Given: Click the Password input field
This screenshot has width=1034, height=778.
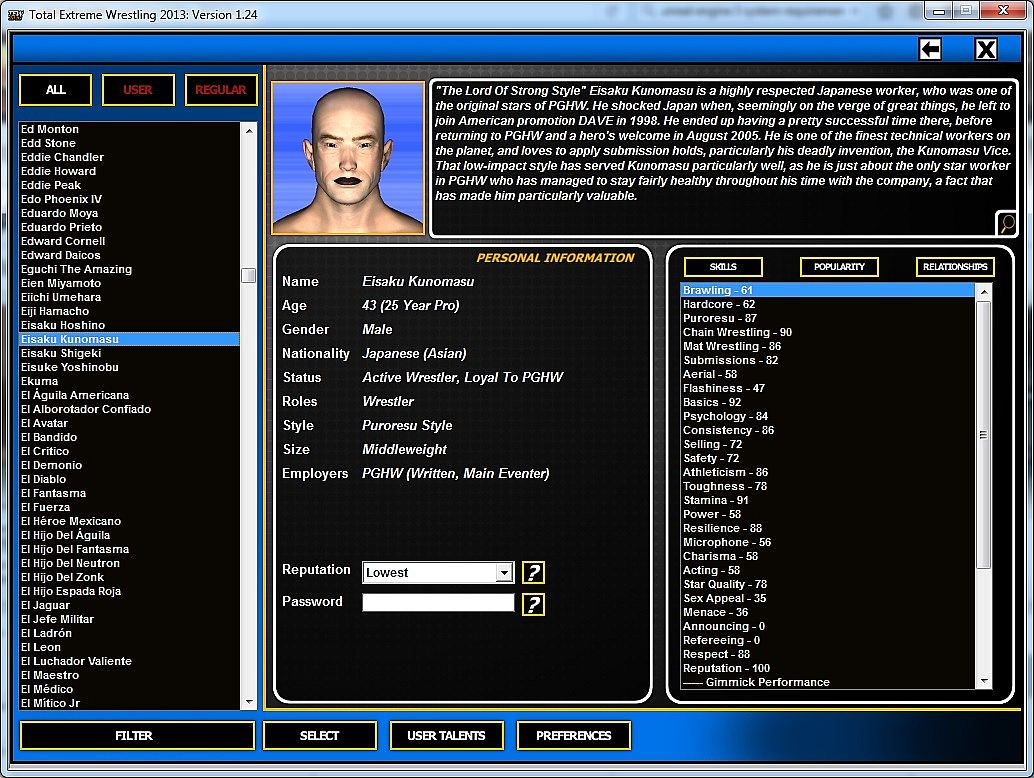Looking at the screenshot, I should (438, 602).
